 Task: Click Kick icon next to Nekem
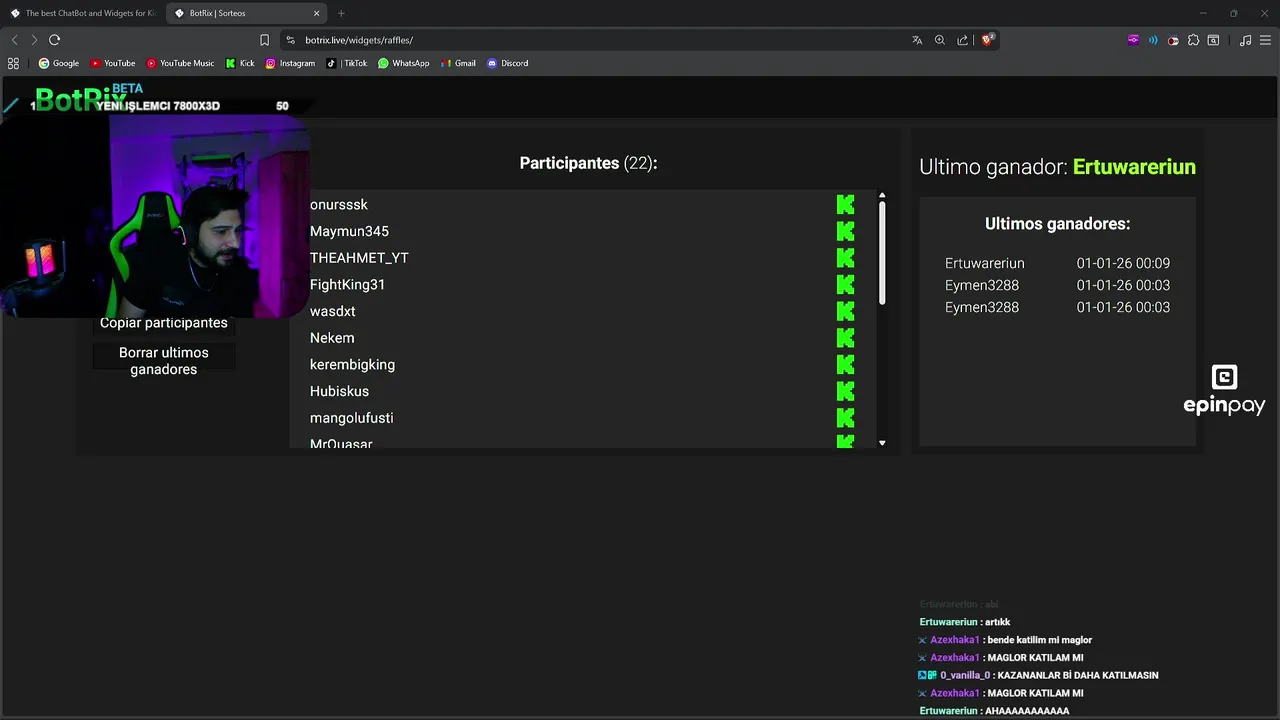click(x=846, y=338)
